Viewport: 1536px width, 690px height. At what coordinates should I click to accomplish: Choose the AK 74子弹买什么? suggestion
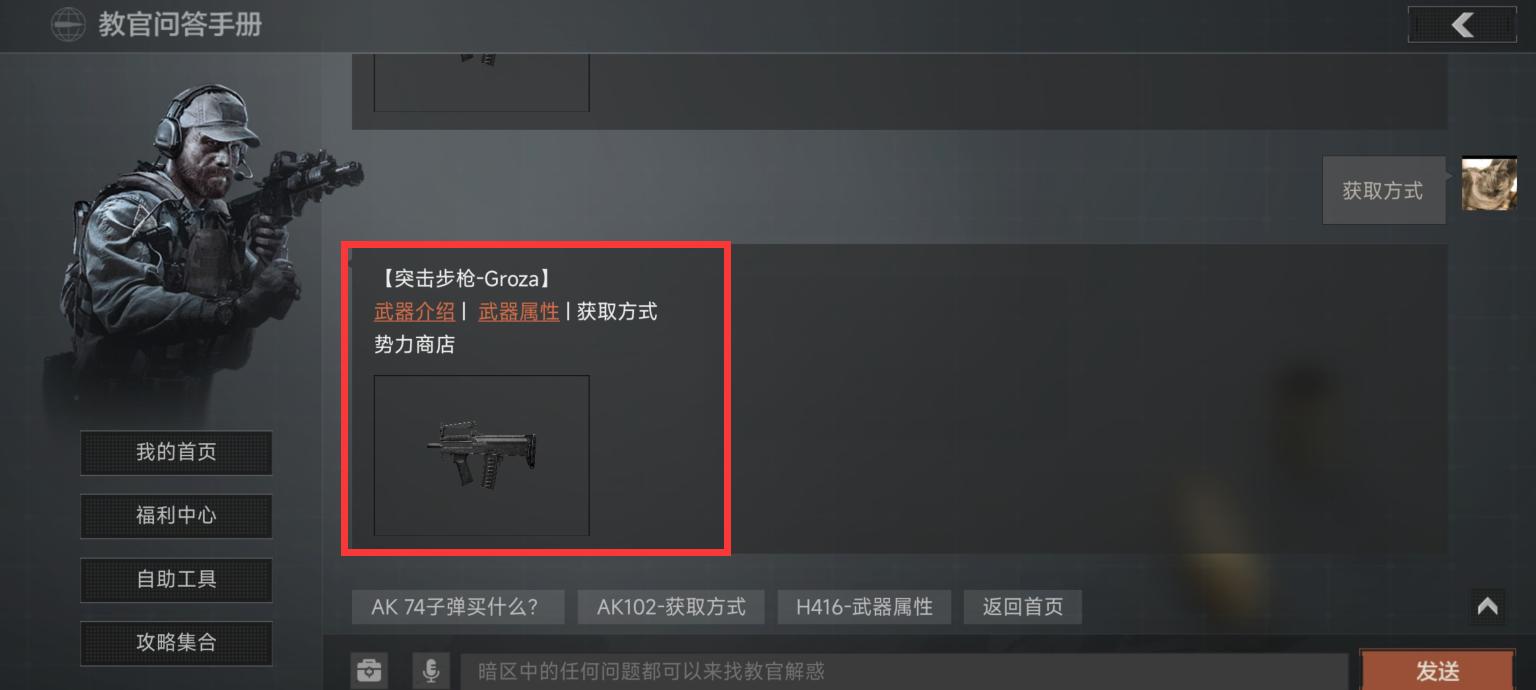click(x=458, y=607)
